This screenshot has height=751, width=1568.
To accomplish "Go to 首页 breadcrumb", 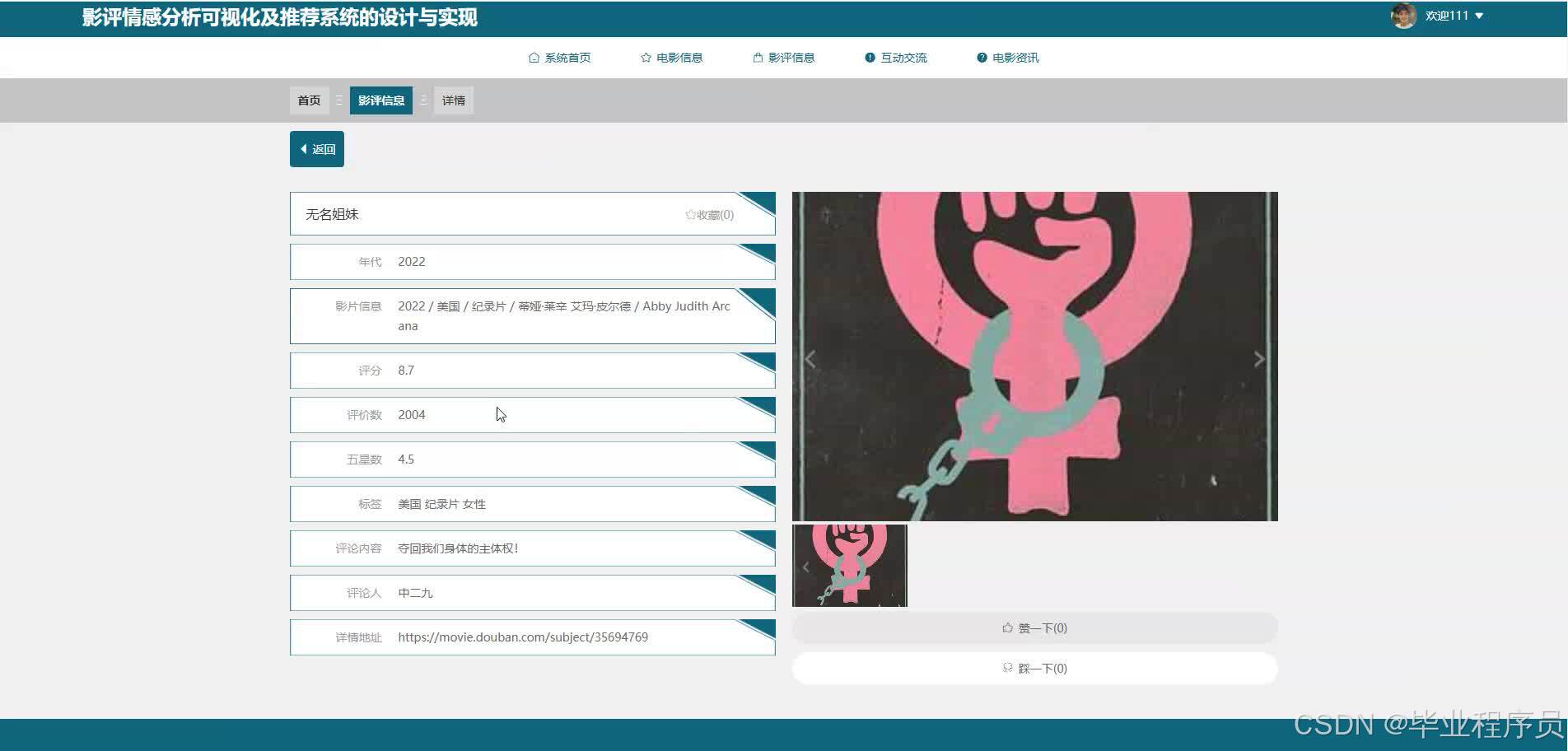I will [310, 100].
